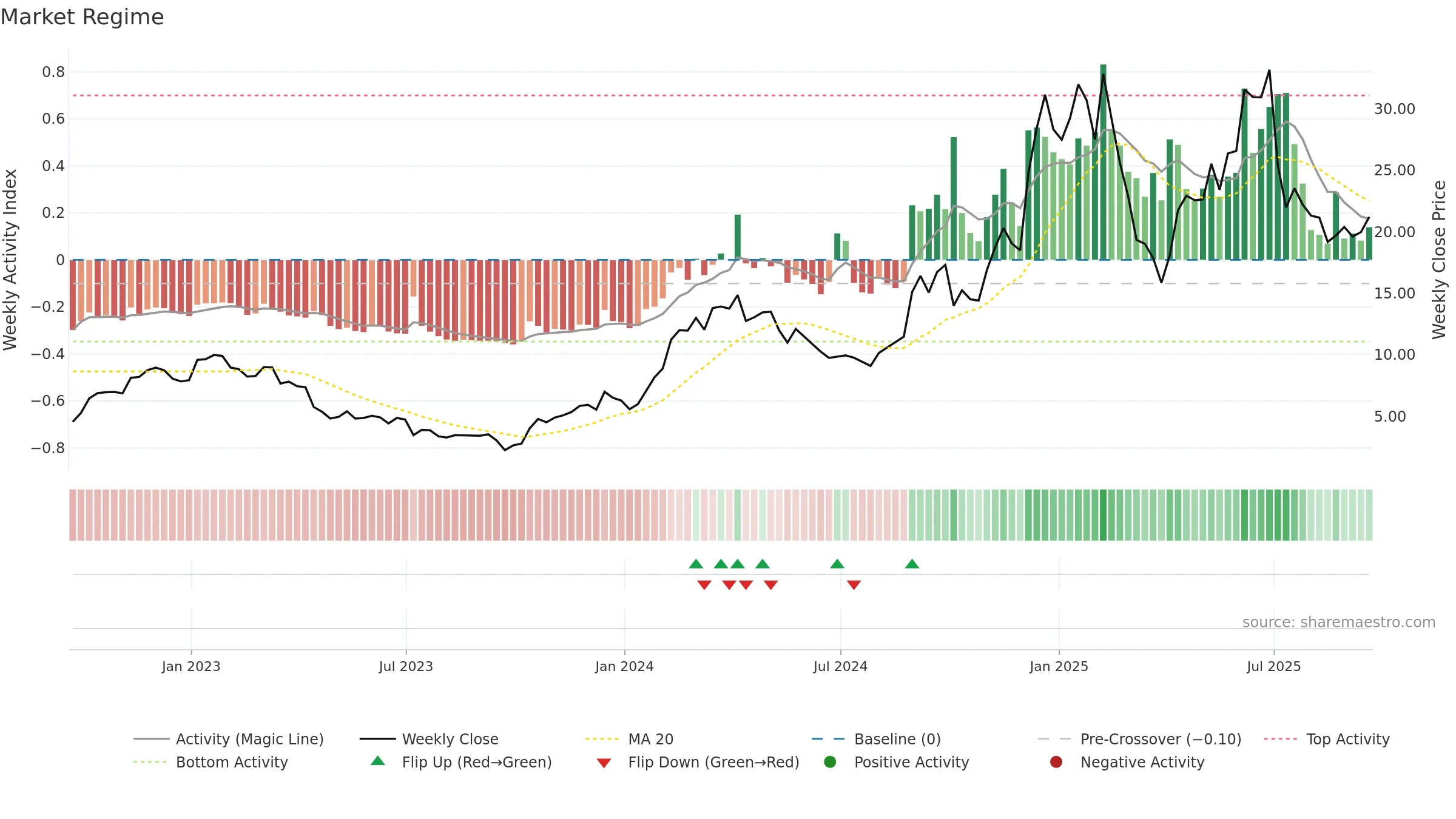Click the 30.00 price tick on right axis
The height and width of the screenshot is (819, 1456).
point(1395,109)
